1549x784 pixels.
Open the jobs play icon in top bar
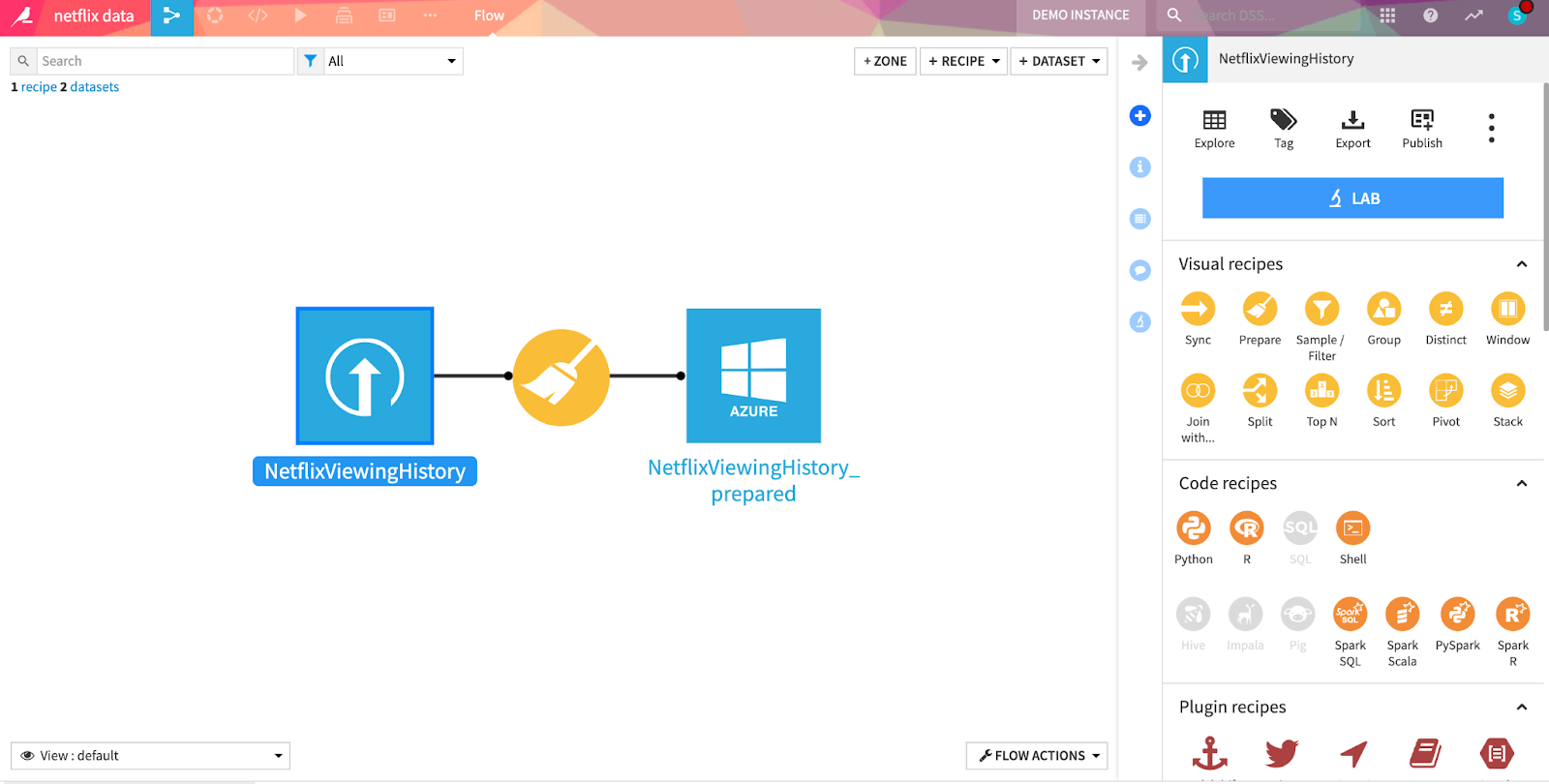pos(300,15)
